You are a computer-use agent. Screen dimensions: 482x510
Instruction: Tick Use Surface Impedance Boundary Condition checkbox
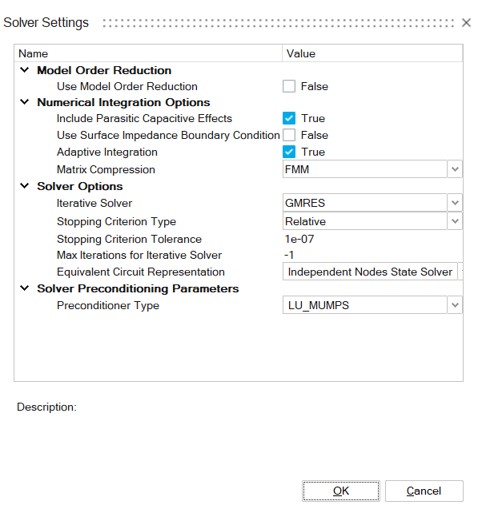click(289, 135)
